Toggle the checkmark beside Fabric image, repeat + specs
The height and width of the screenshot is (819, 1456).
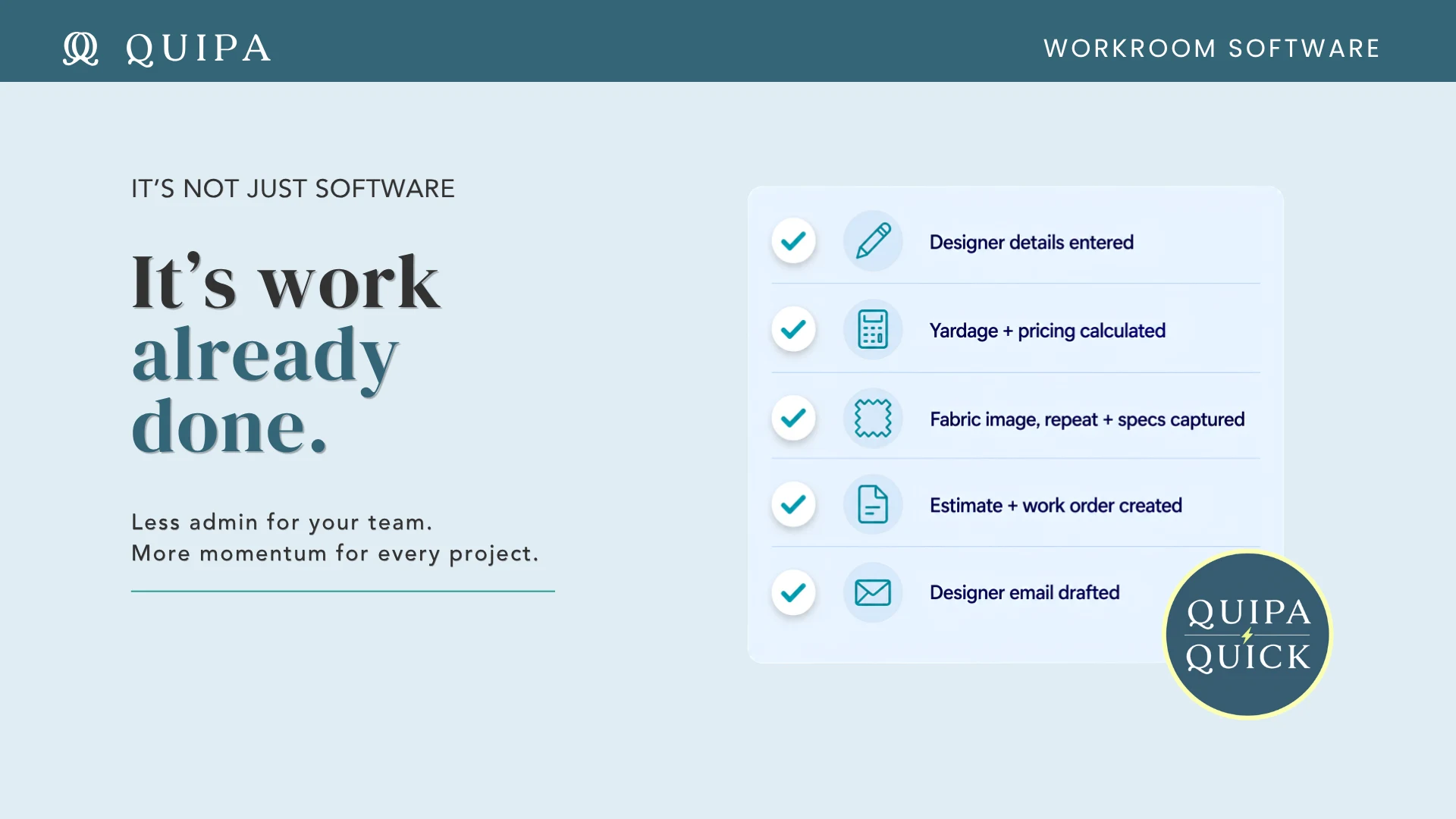point(793,418)
